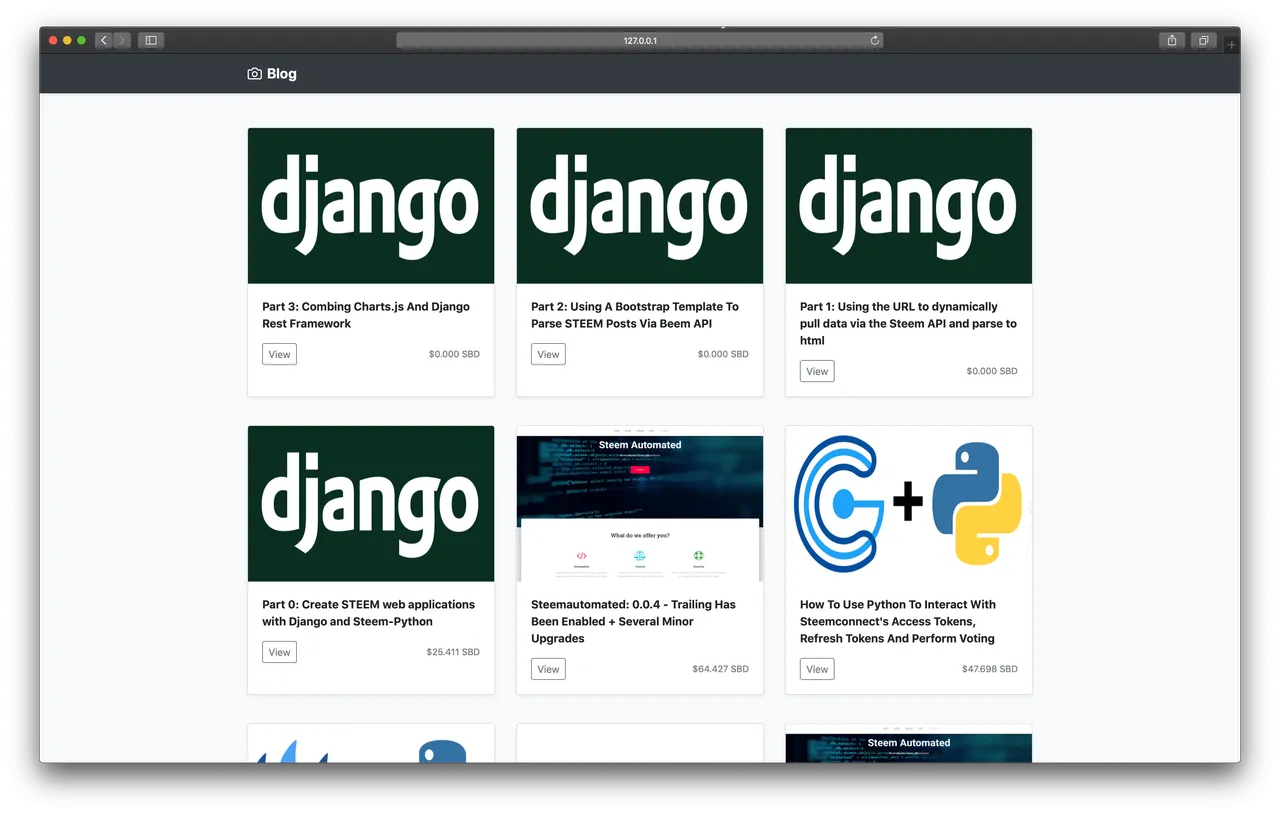Image resolution: width=1280 pixels, height=815 pixels.
Task: Open a new tab with plus button
Action: tap(1231, 45)
